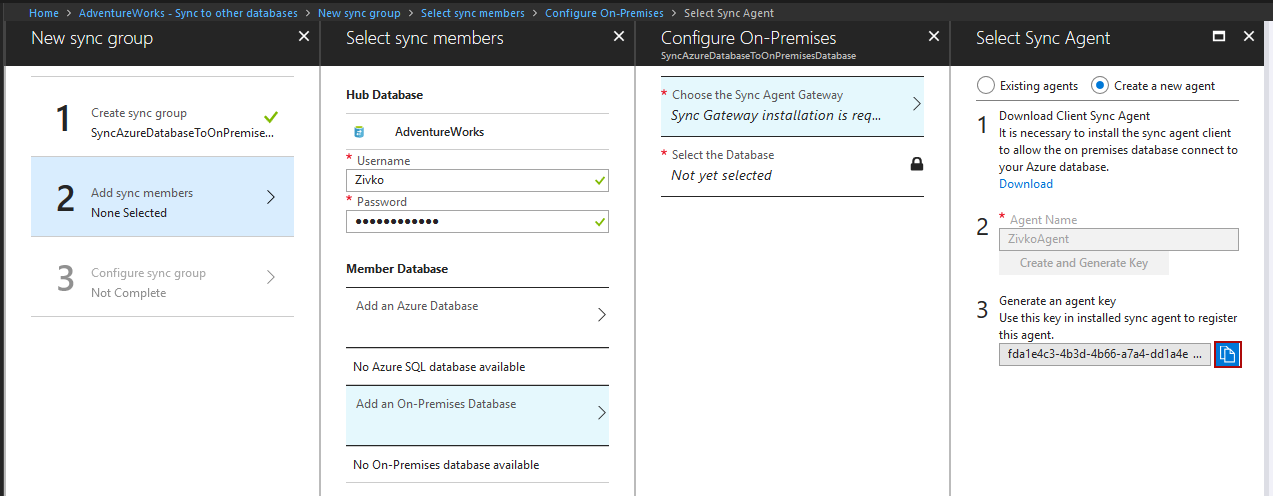1273x496 pixels.
Task: Copy the generated agent key
Action: coord(1227,354)
